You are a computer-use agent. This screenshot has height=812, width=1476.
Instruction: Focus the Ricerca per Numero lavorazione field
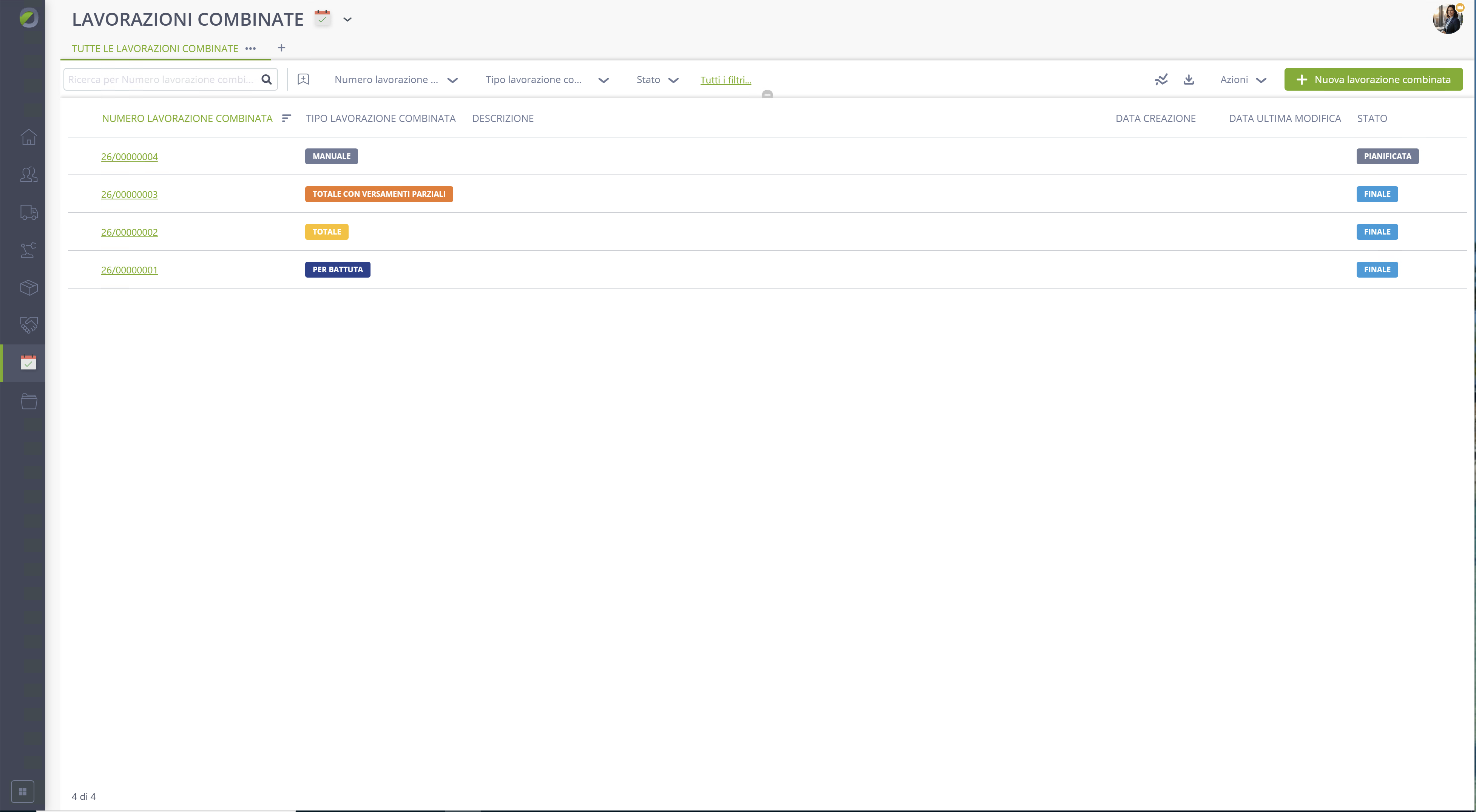[x=162, y=80]
